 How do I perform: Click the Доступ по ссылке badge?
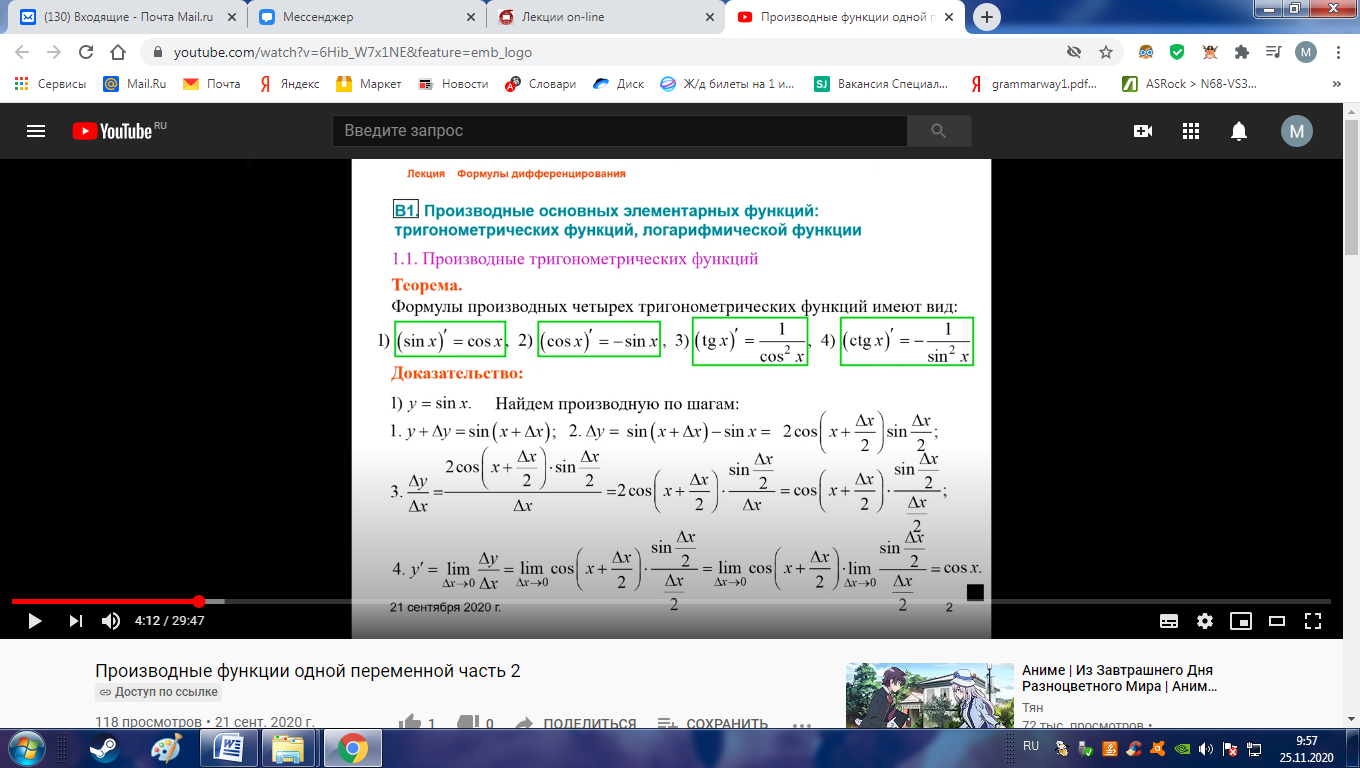pyautogui.click(x=158, y=692)
